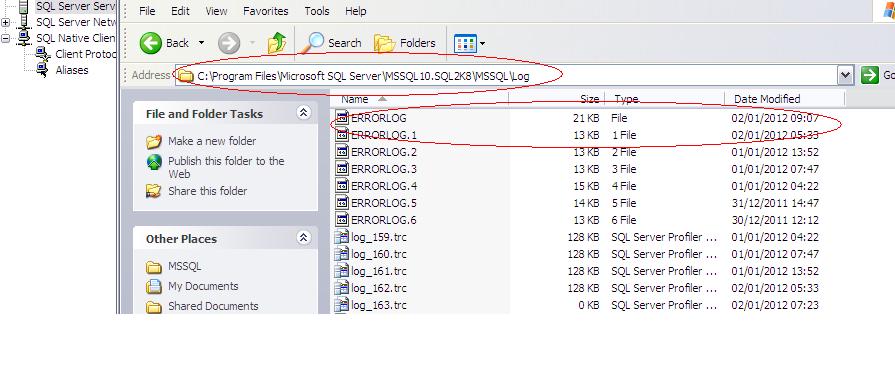
Task: Expand SQL Server Network node in tree
Action: coord(6,23)
